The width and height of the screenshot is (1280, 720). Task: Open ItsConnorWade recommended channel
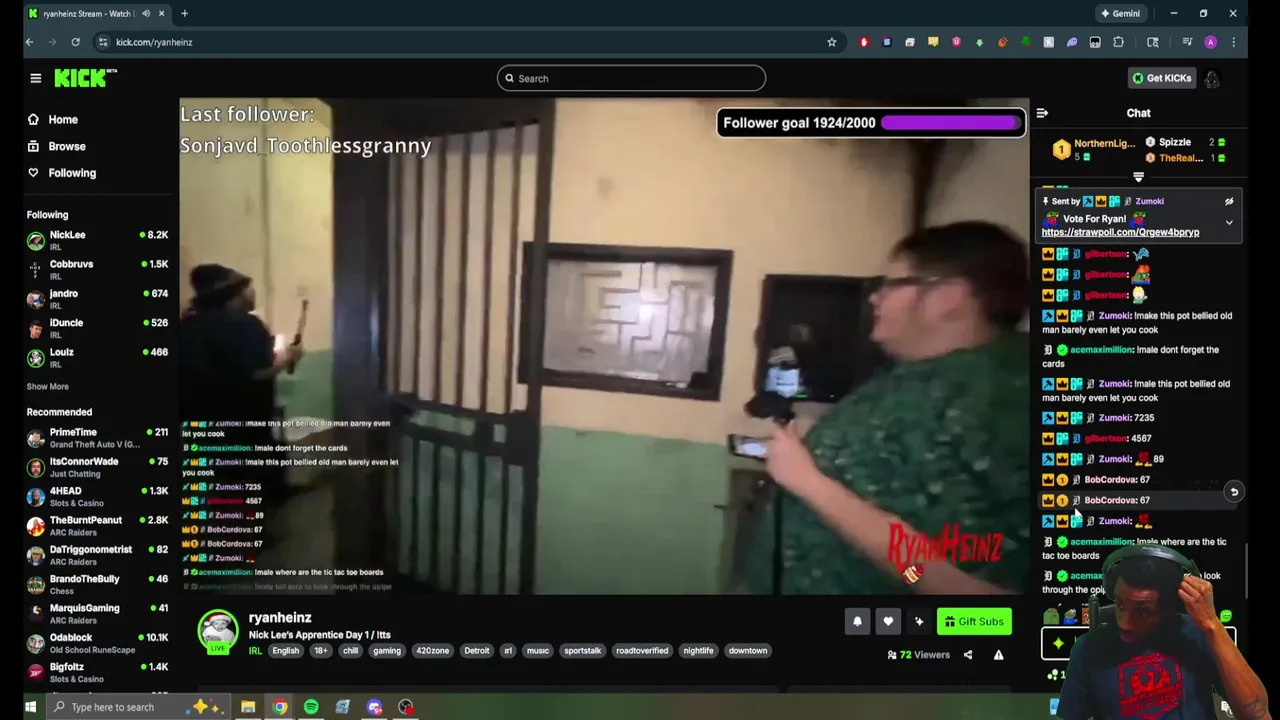tap(97, 467)
